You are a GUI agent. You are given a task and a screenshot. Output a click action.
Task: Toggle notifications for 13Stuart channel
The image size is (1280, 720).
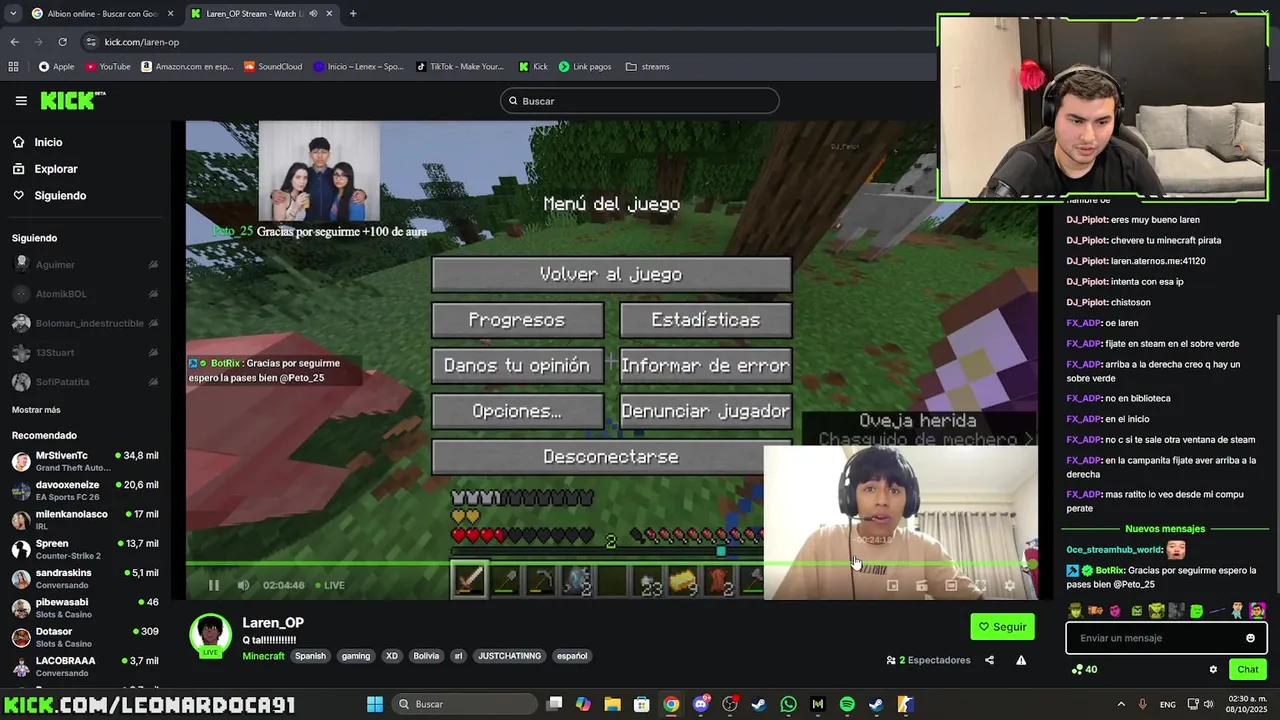pos(153,352)
